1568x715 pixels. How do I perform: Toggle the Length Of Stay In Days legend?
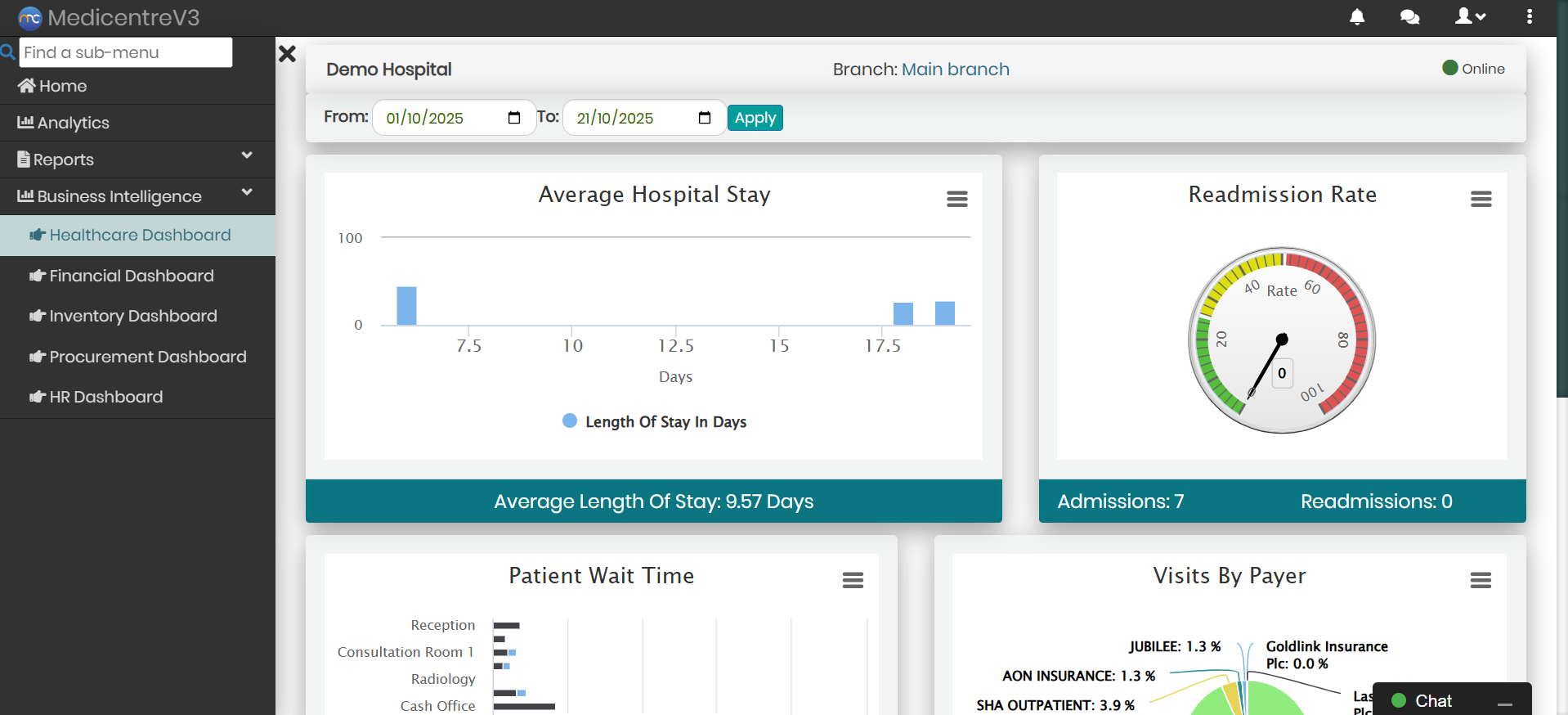click(655, 421)
